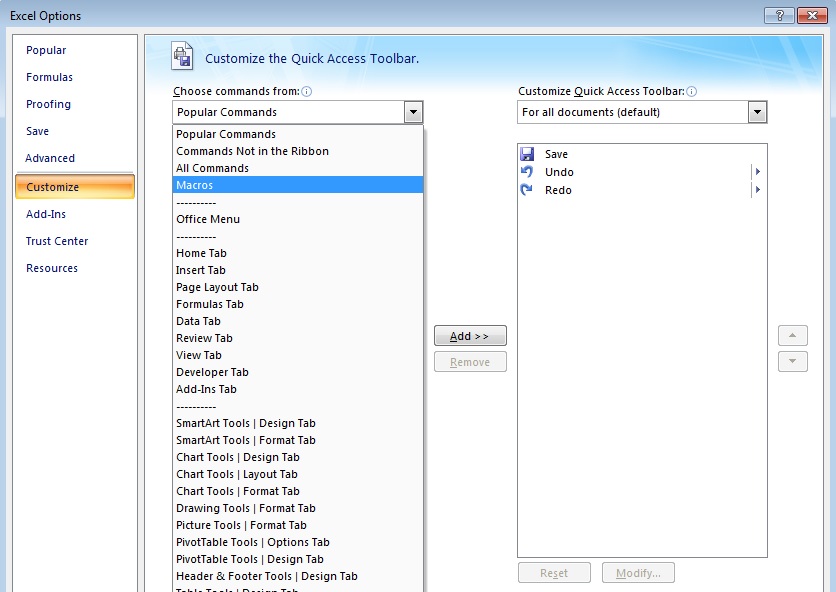Select Page Layout Tab entry

[x=298, y=287]
